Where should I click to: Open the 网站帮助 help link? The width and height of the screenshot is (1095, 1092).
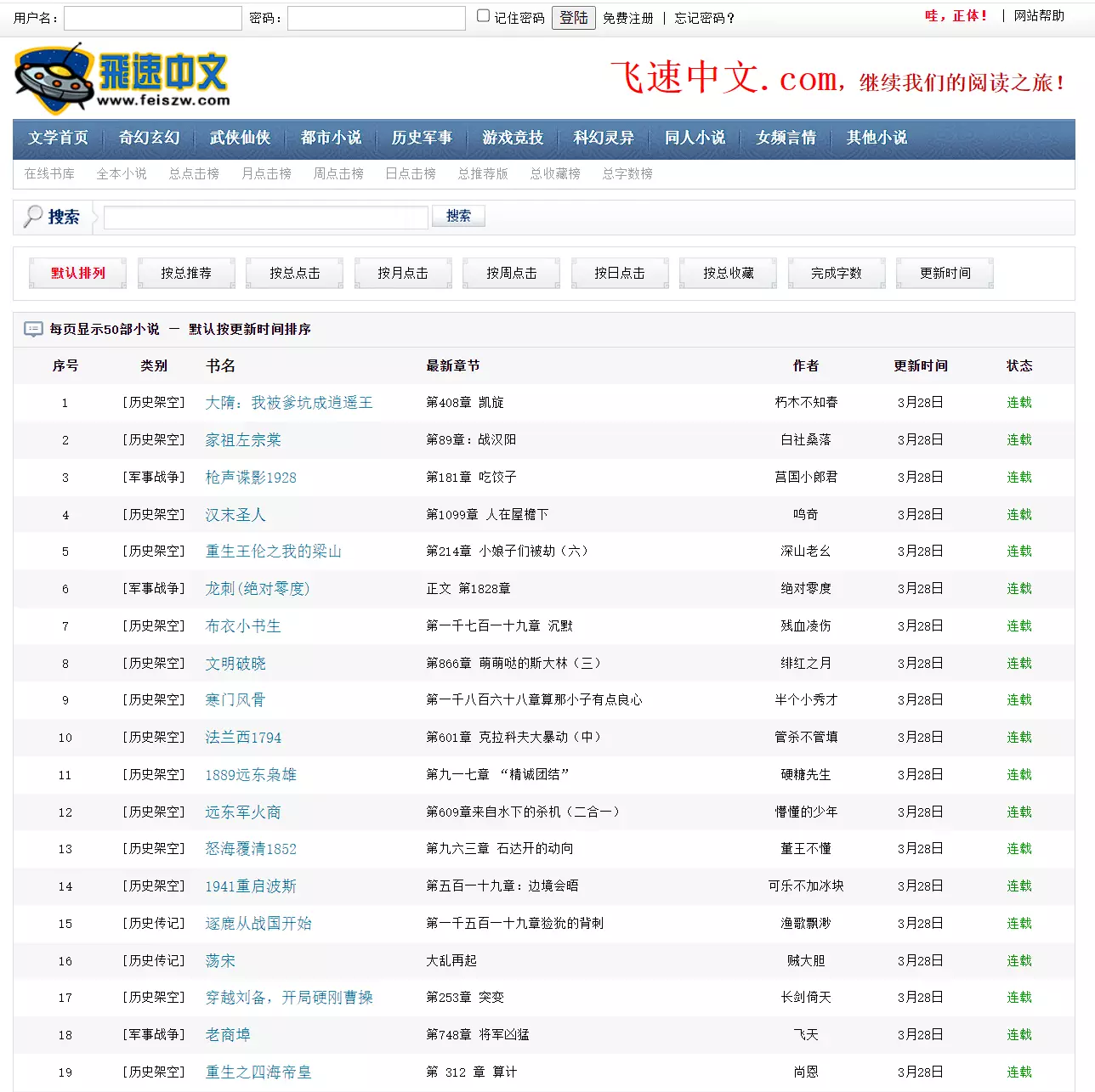tap(1039, 15)
